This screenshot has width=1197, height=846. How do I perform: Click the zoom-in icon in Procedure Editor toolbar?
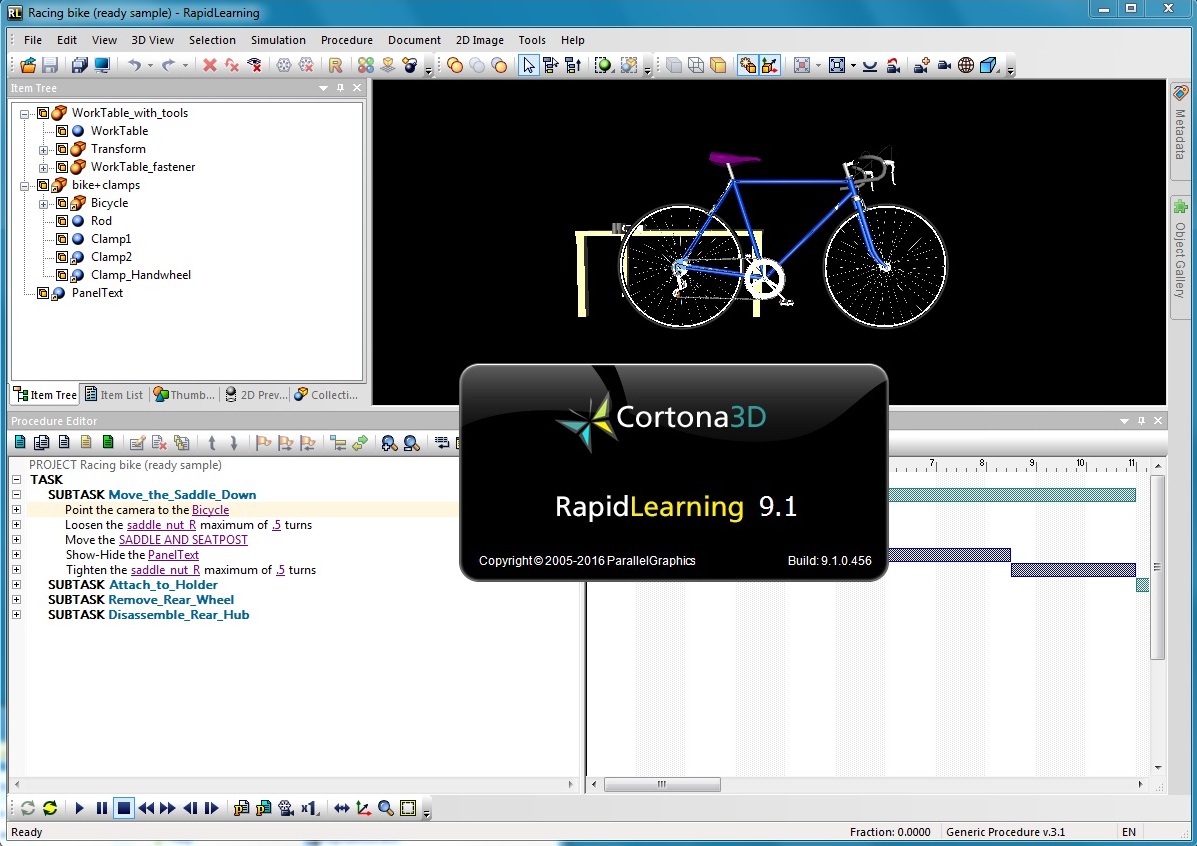389,443
